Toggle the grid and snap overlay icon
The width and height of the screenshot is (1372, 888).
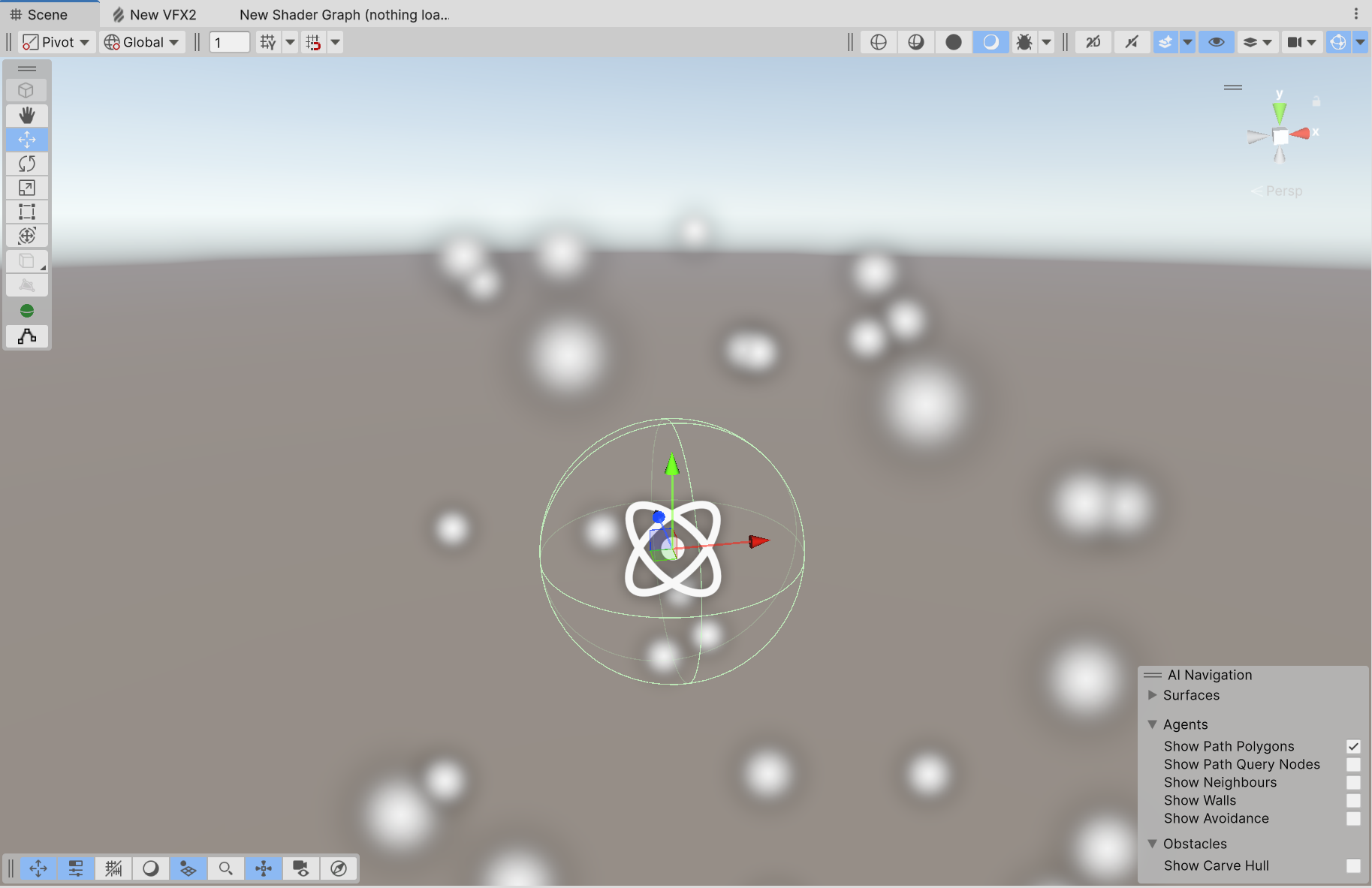[113, 868]
